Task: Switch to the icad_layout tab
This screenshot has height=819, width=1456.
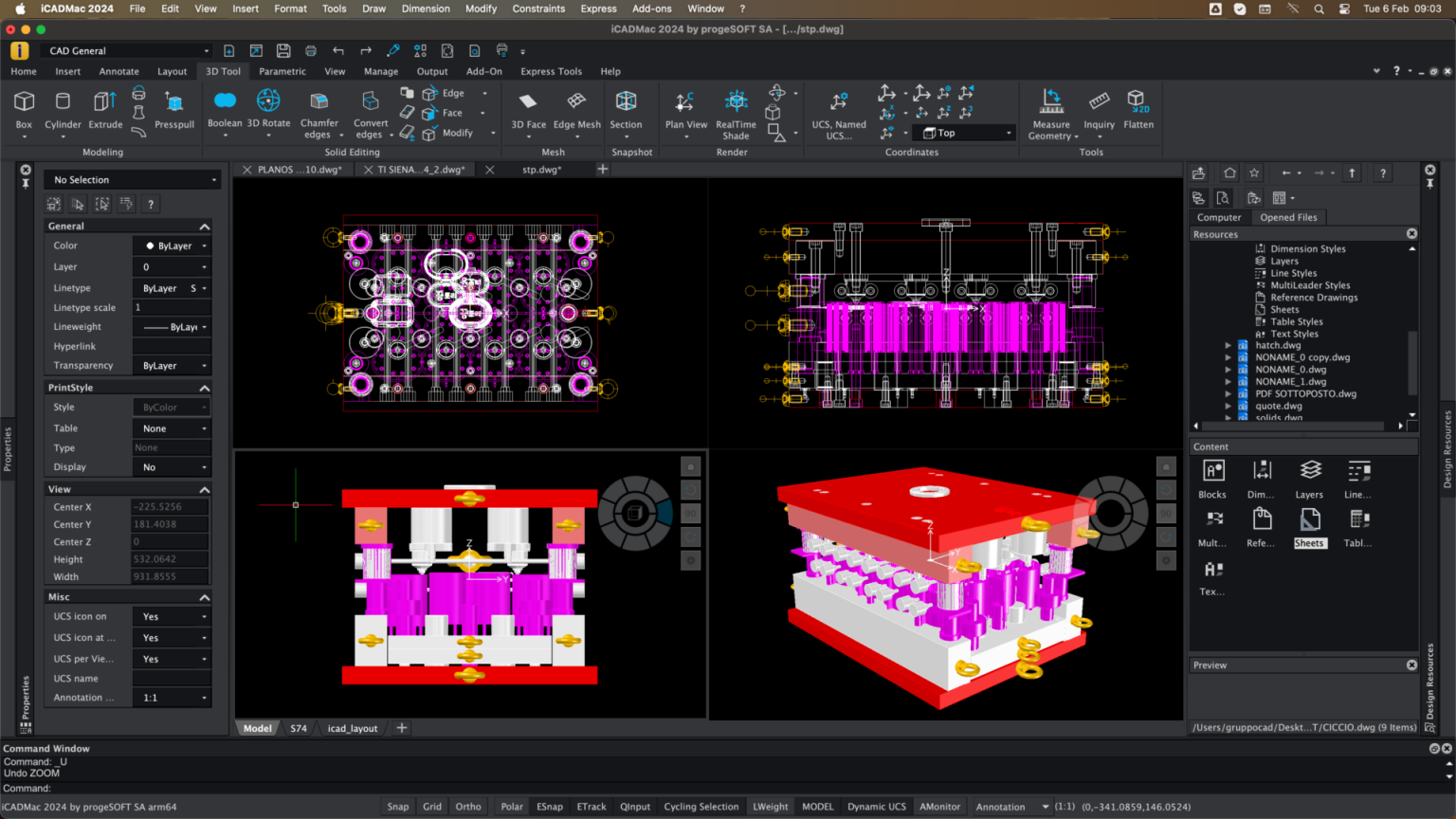Action: (x=352, y=729)
